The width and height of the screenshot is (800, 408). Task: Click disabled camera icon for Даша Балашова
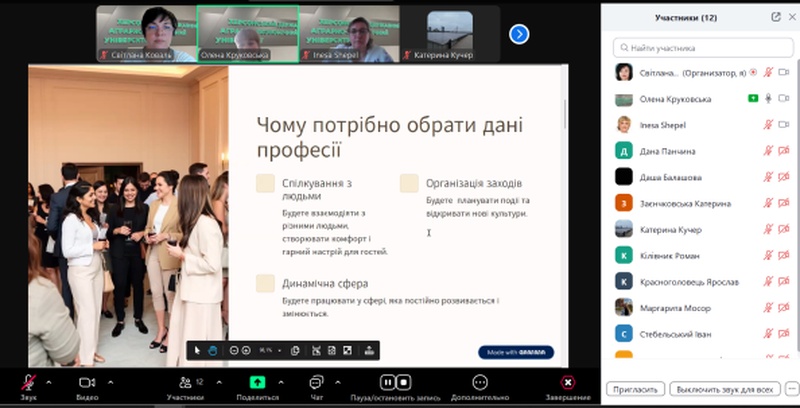pos(784,177)
